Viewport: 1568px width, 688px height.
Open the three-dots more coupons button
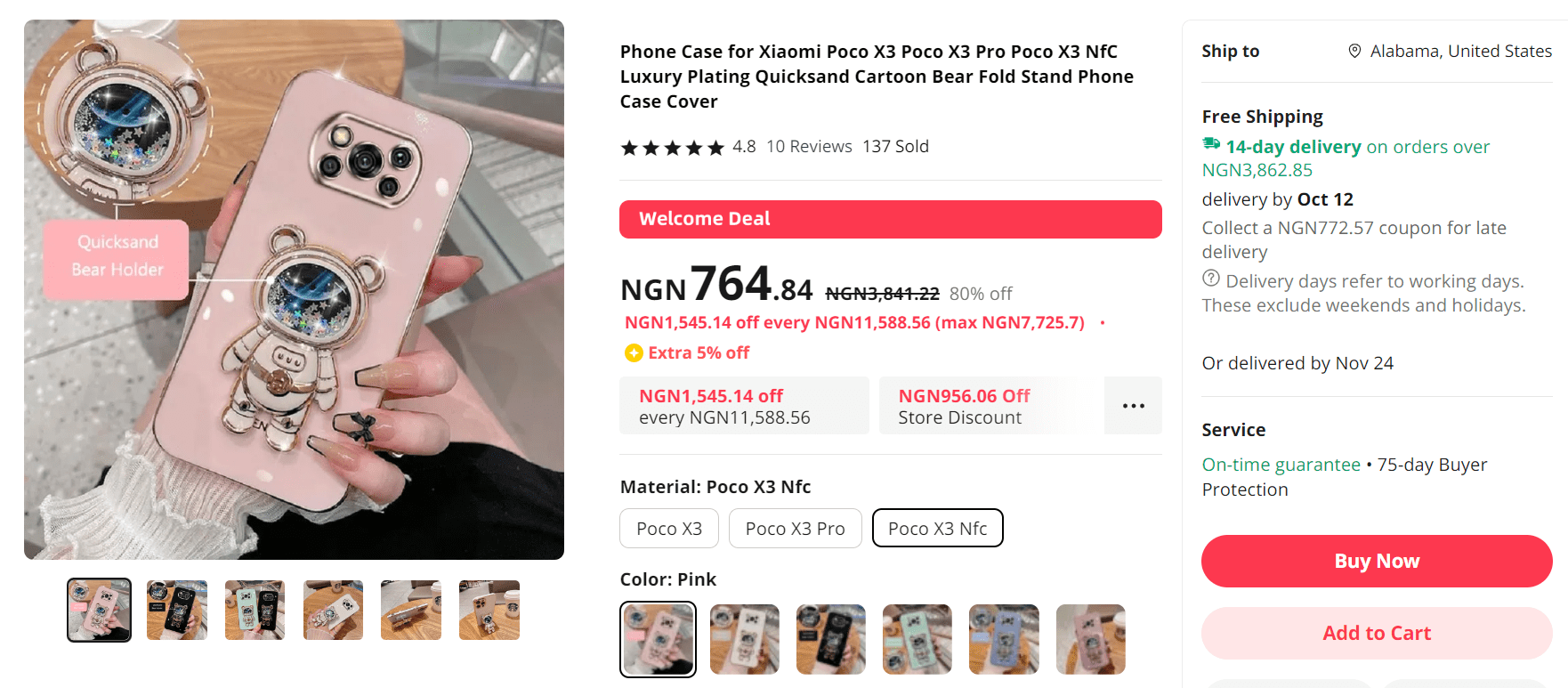click(x=1133, y=406)
